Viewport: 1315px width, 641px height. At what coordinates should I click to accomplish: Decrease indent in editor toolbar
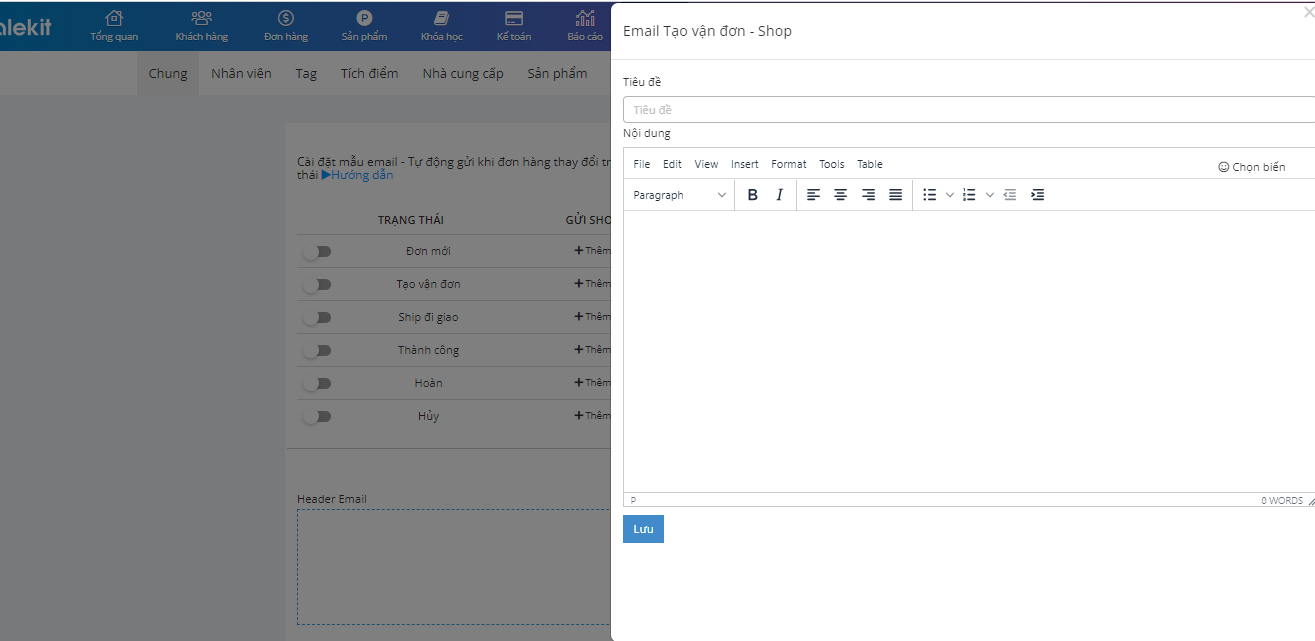[1010, 195]
